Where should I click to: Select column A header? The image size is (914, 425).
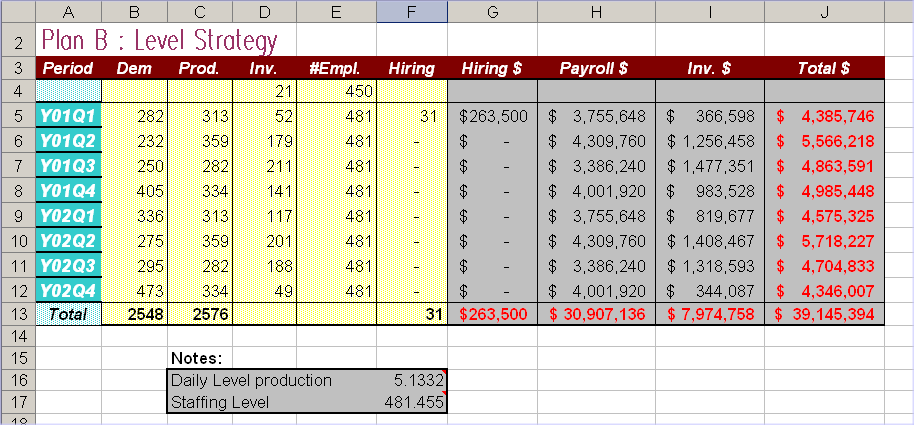pos(68,12)
